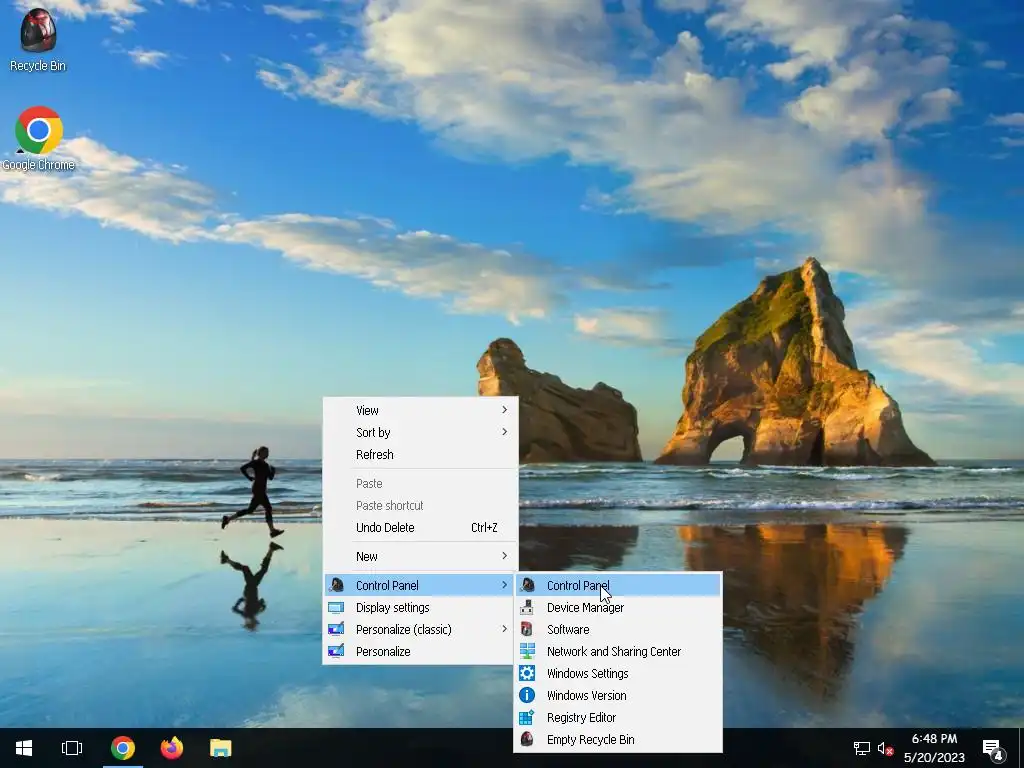Open Windows Settings from the submenu
The width and height of the screenshot is (1024, 768).
click(x=618, y=673)
